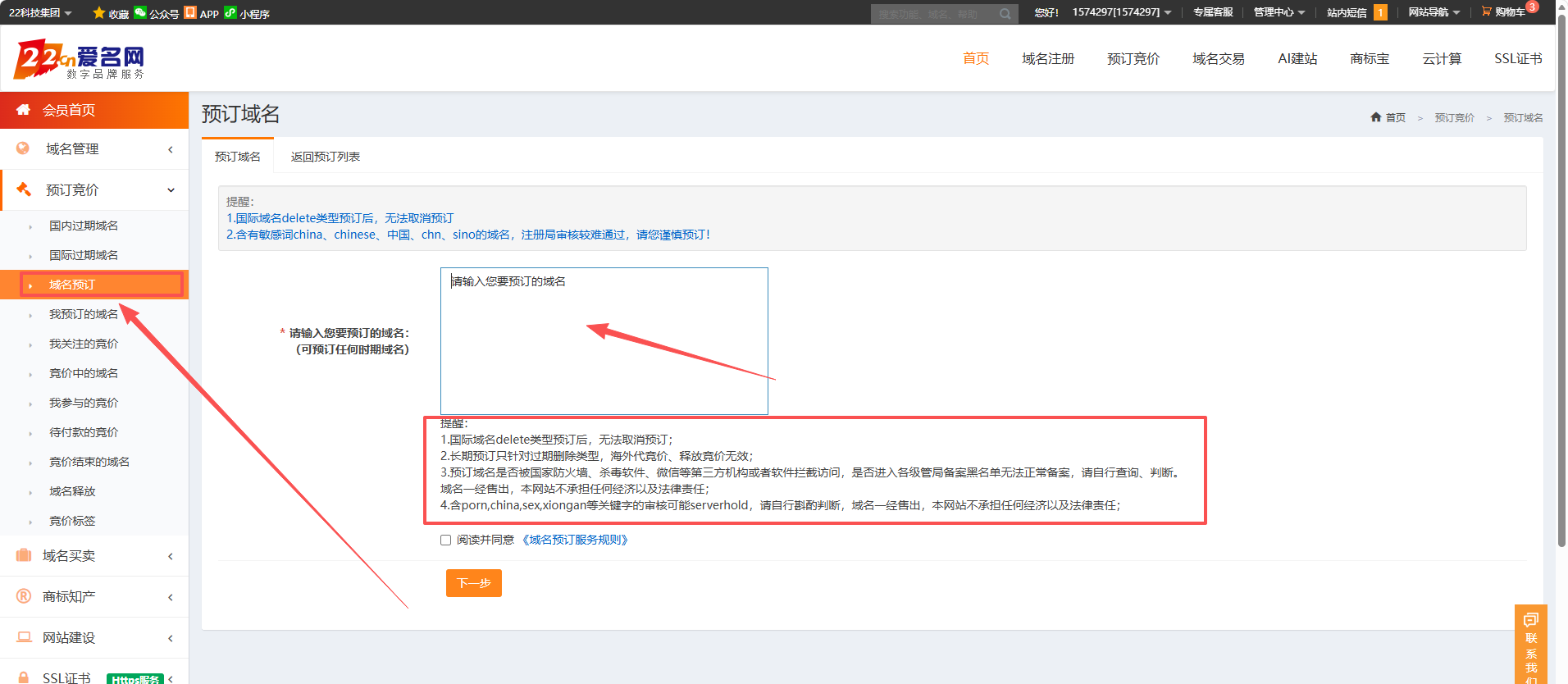The width and height of the screenshot is (1568, 684).
Task: Open the shopping cart icon
Action: [x=1486, y=11]
